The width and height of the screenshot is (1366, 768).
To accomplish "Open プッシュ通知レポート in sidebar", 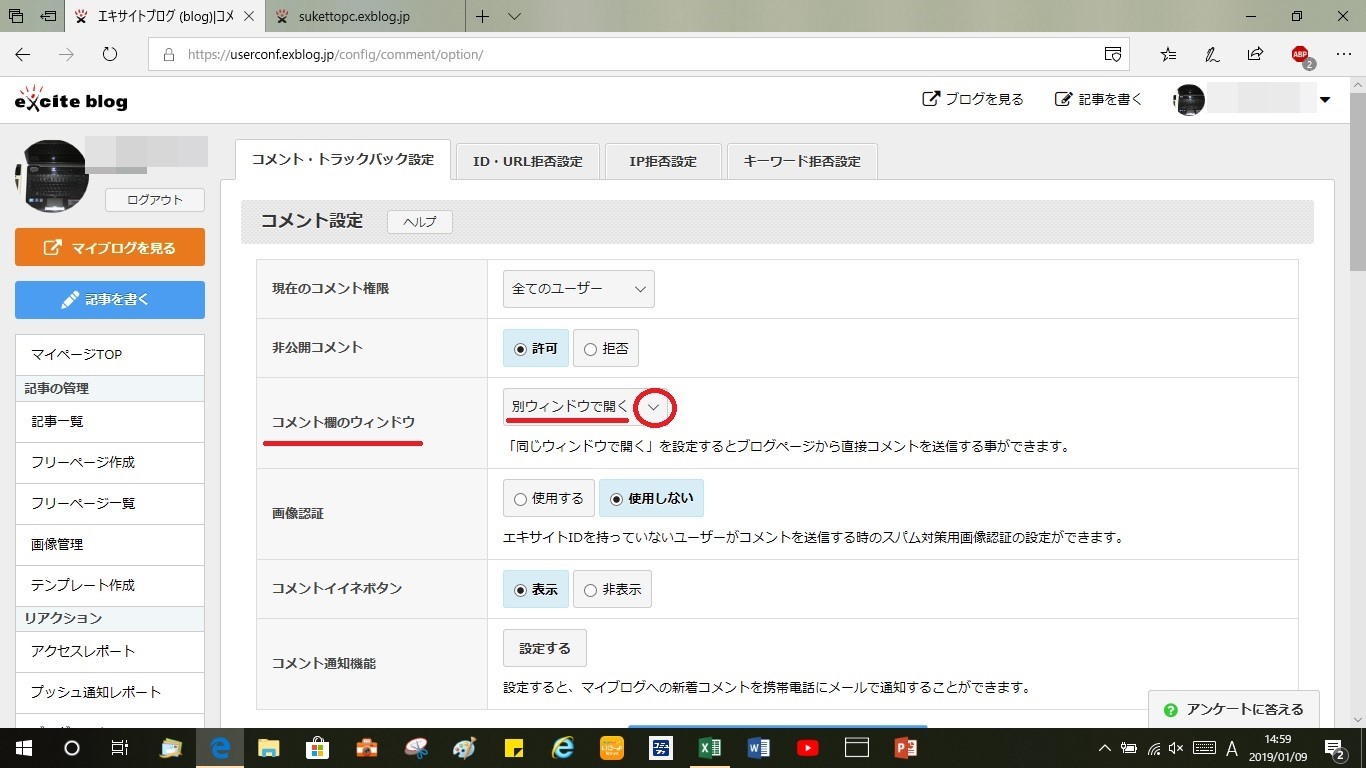I will [110, 692].
